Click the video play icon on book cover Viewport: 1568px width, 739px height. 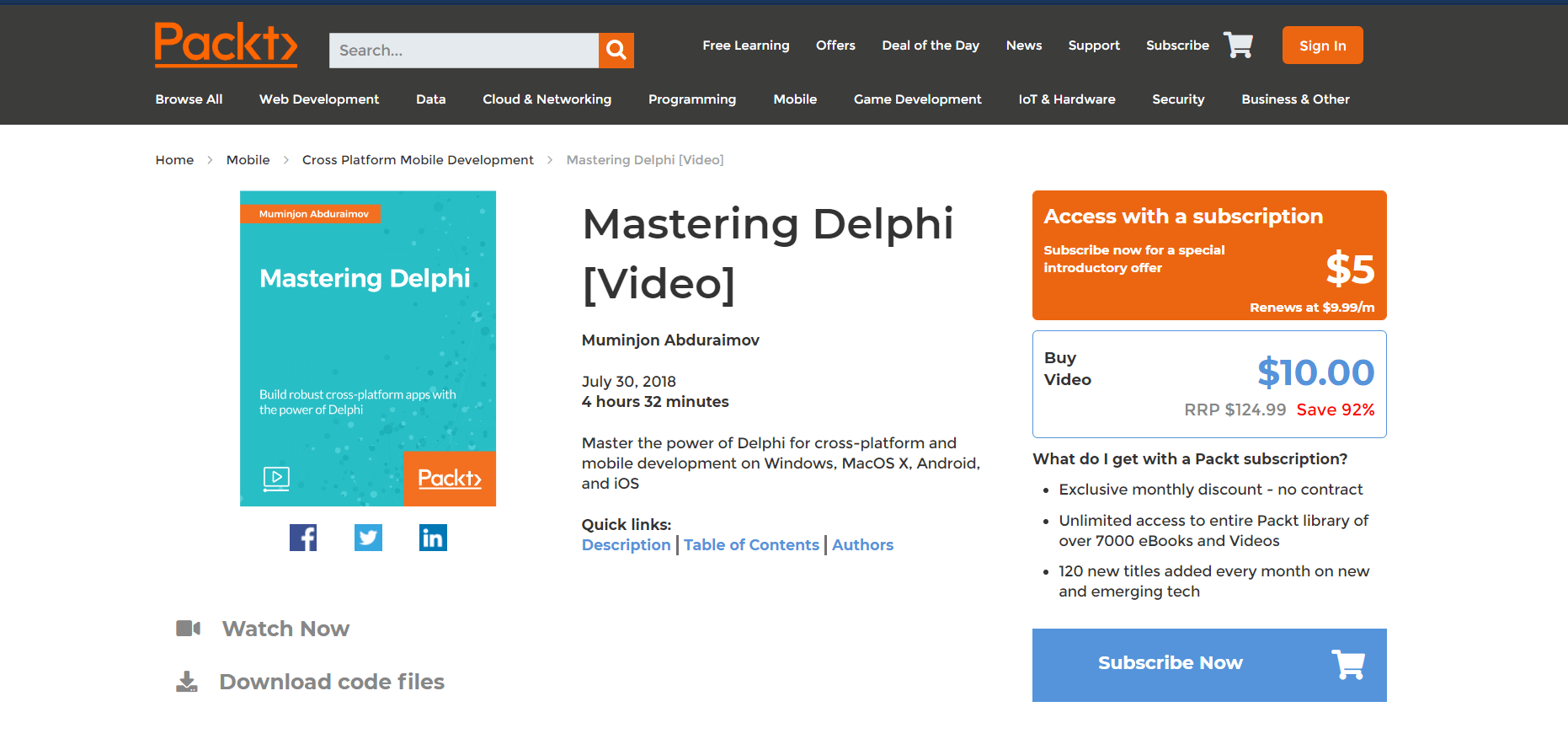point(276,479)
